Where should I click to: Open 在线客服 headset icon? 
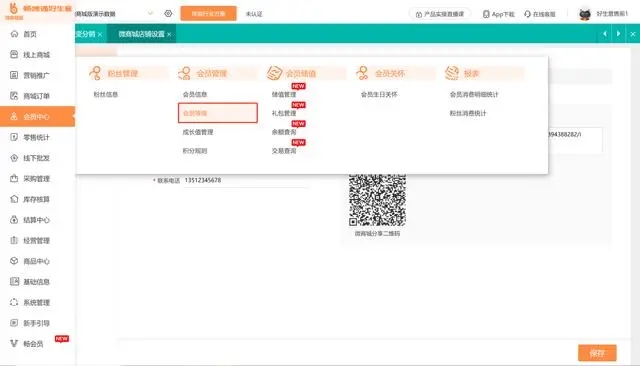(527, 14)
